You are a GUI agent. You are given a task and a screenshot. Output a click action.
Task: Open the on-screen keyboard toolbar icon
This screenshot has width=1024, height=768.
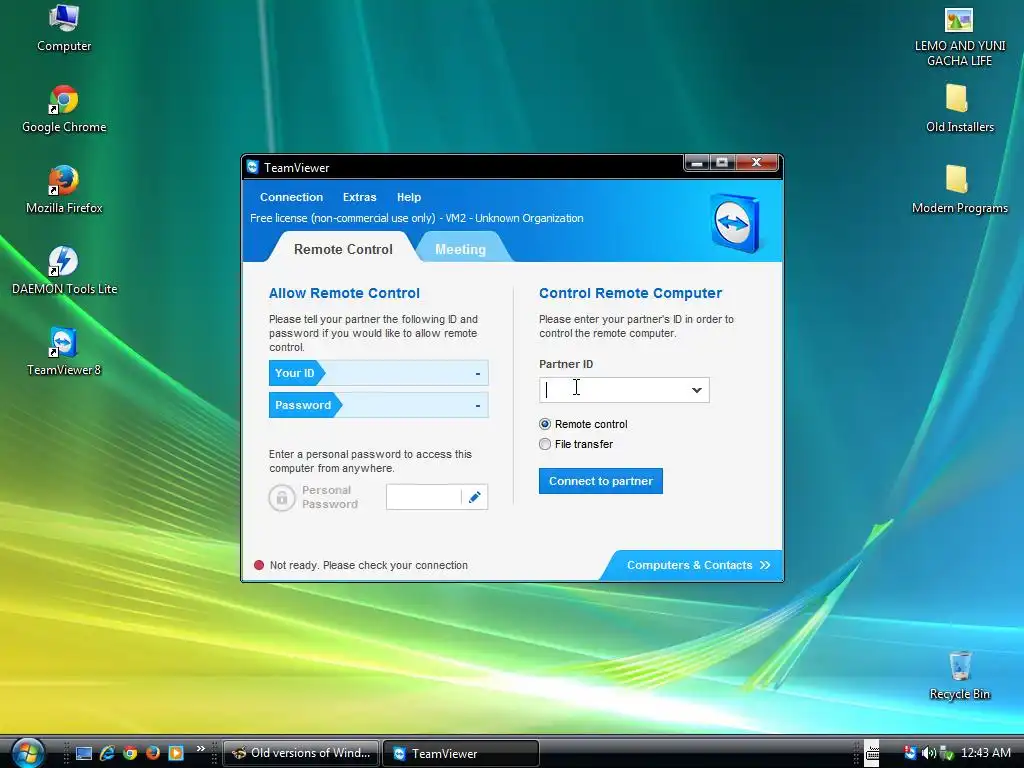click(872, 753)
